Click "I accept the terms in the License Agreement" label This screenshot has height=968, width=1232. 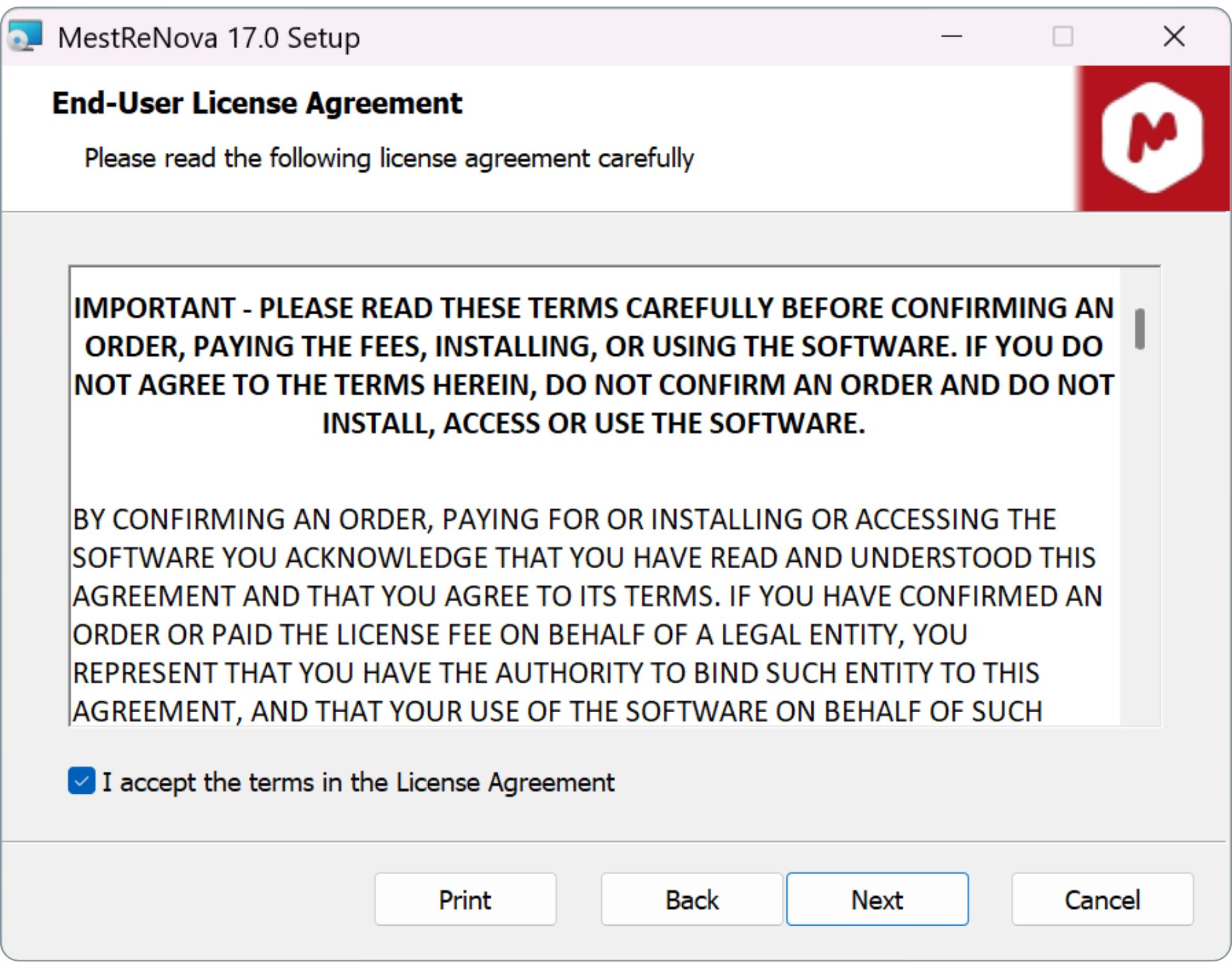[358, 782]
